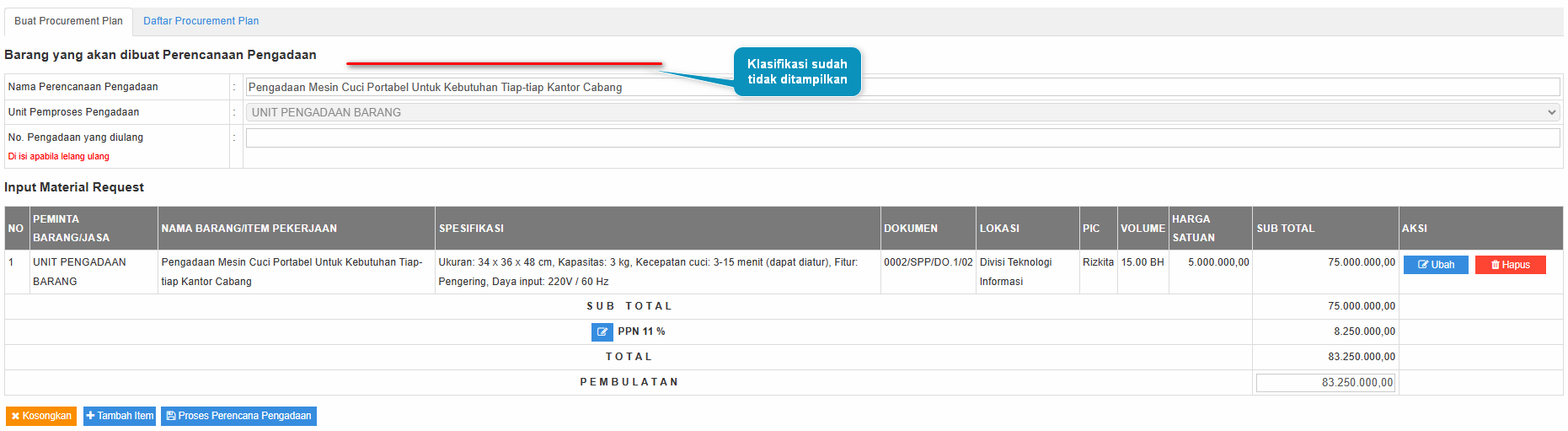Add a new item with Tambah Item
This screenshot has width=1568, height=431.
(x=120, y=416)
